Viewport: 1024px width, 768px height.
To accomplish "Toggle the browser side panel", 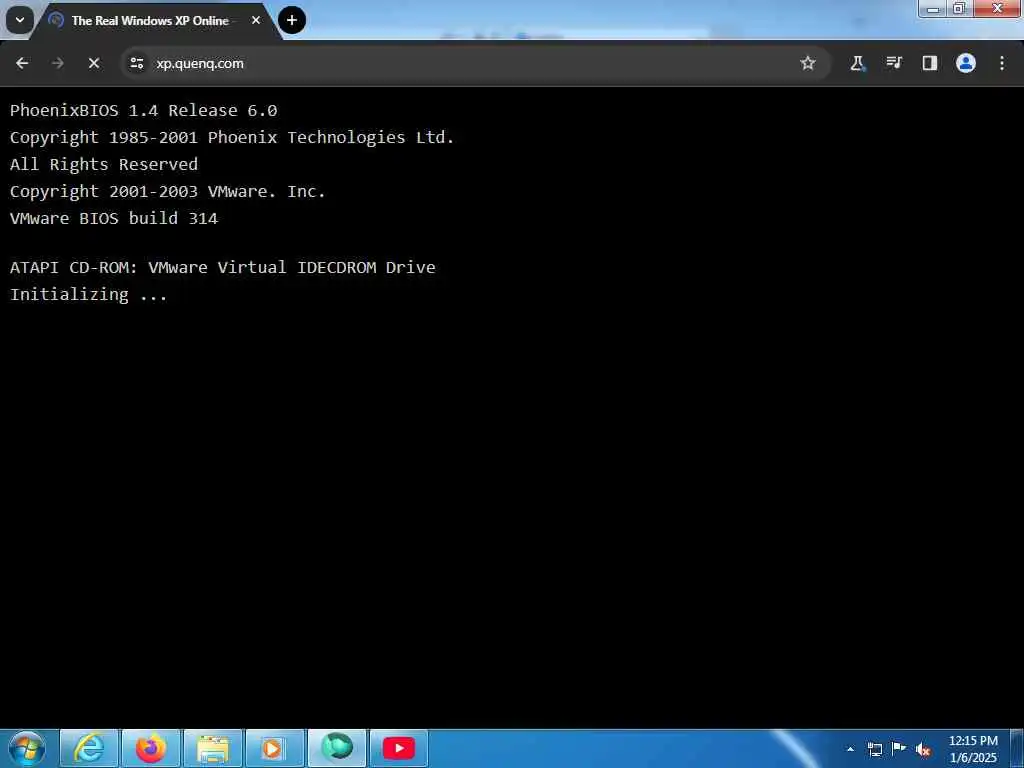I will (x=929, y=63).
